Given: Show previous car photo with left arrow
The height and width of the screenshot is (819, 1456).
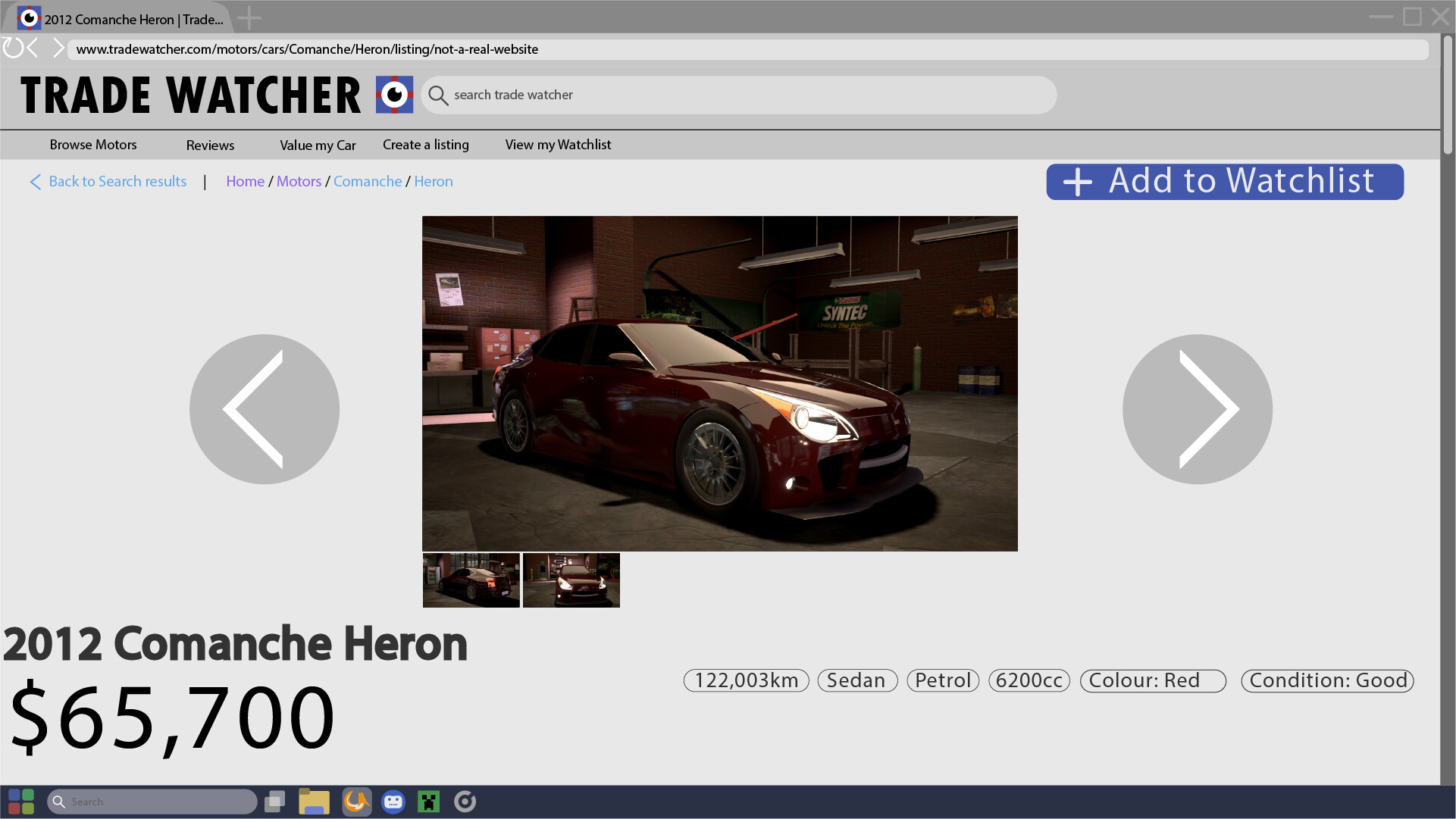Looking at the screenshot, I should click(x=265, y=409).
